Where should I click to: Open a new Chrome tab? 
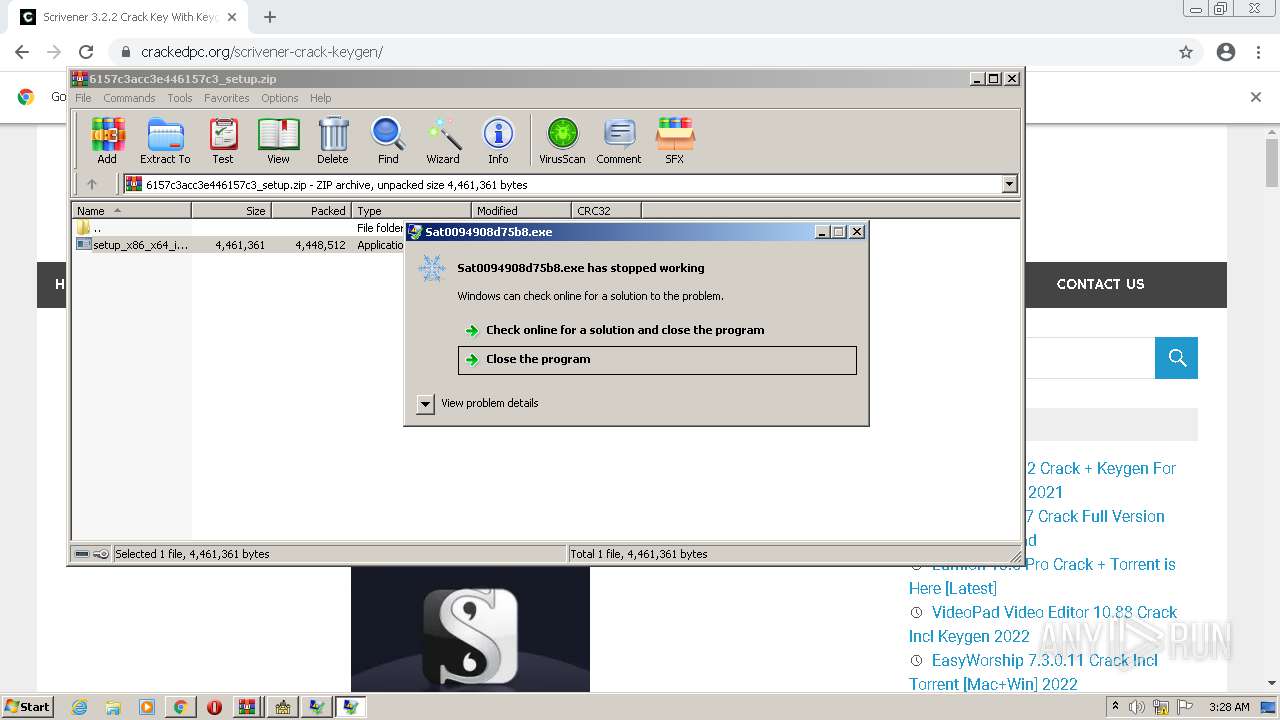pos(270,17)
